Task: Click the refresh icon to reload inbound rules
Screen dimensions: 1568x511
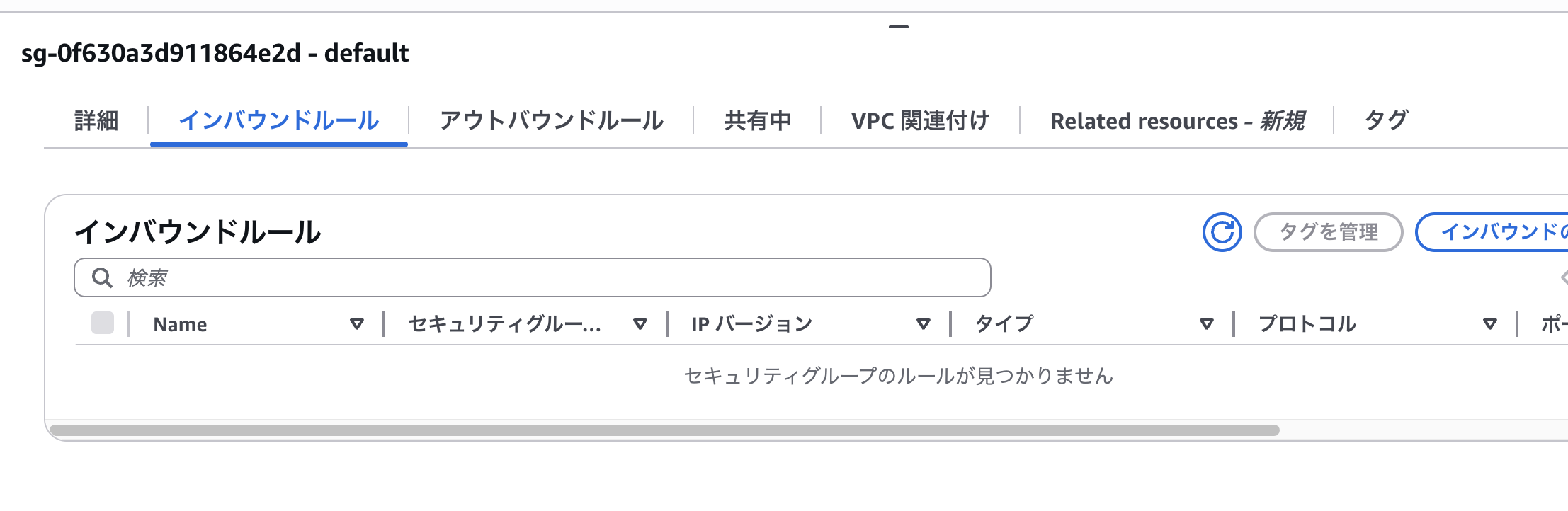Action: [x=1222, y=231]
